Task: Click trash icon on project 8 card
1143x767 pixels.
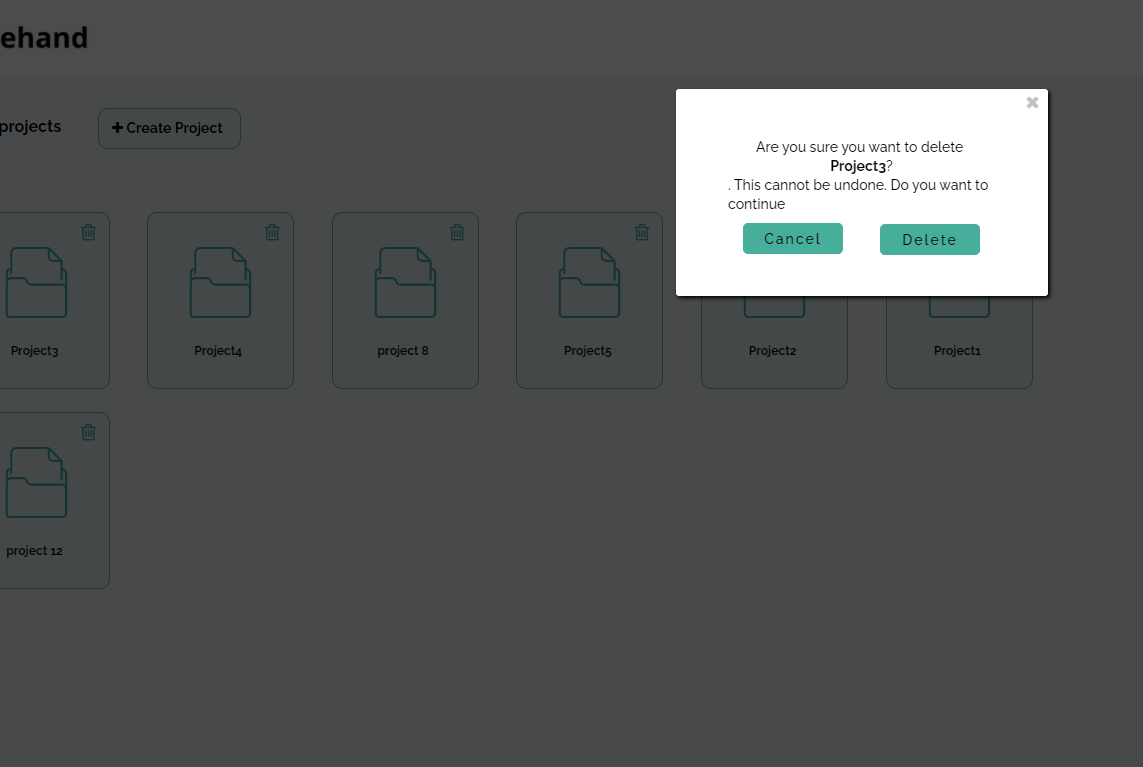Action: [x=457, y=232]
